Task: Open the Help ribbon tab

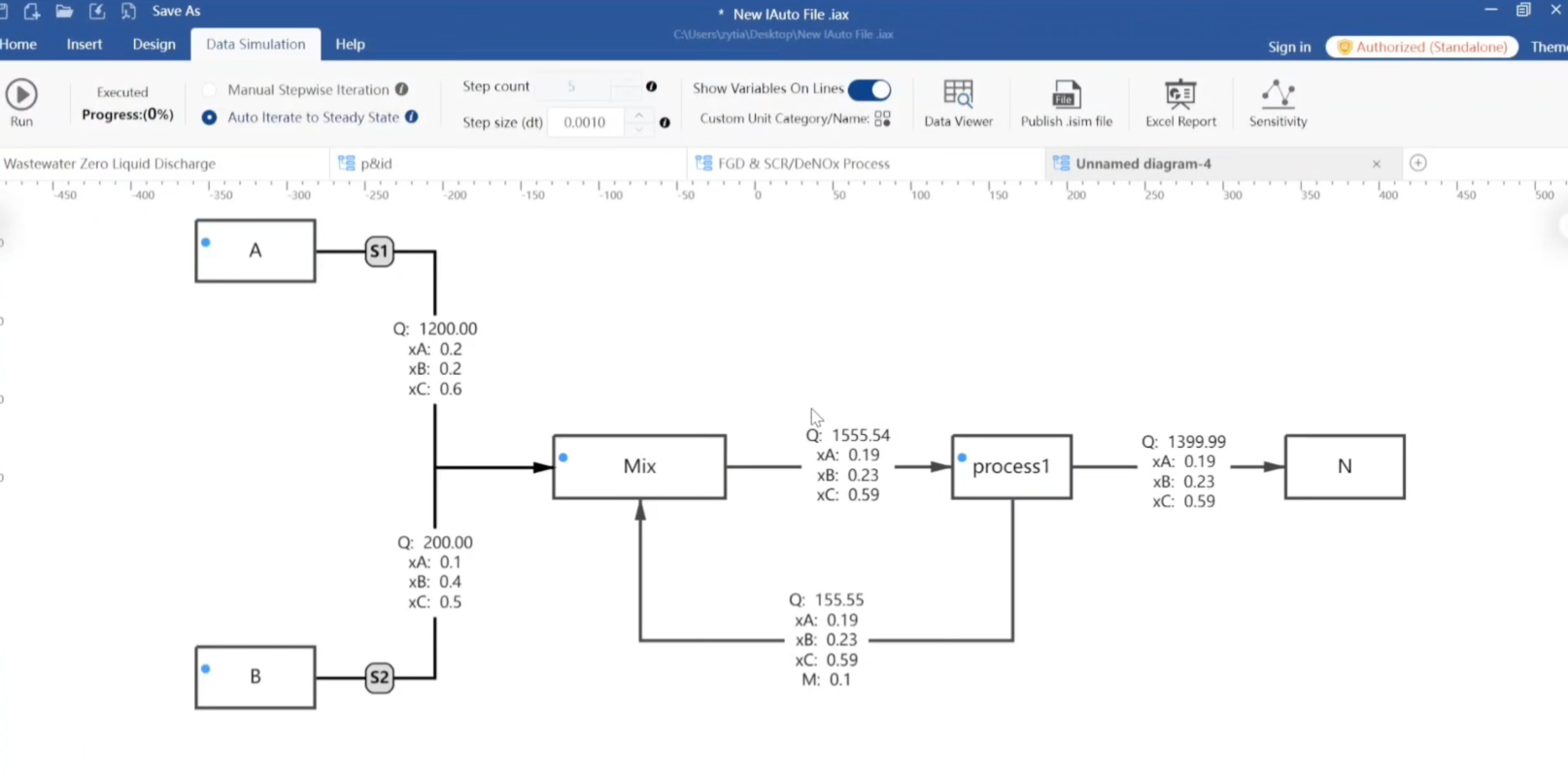Action: (350, 45)
